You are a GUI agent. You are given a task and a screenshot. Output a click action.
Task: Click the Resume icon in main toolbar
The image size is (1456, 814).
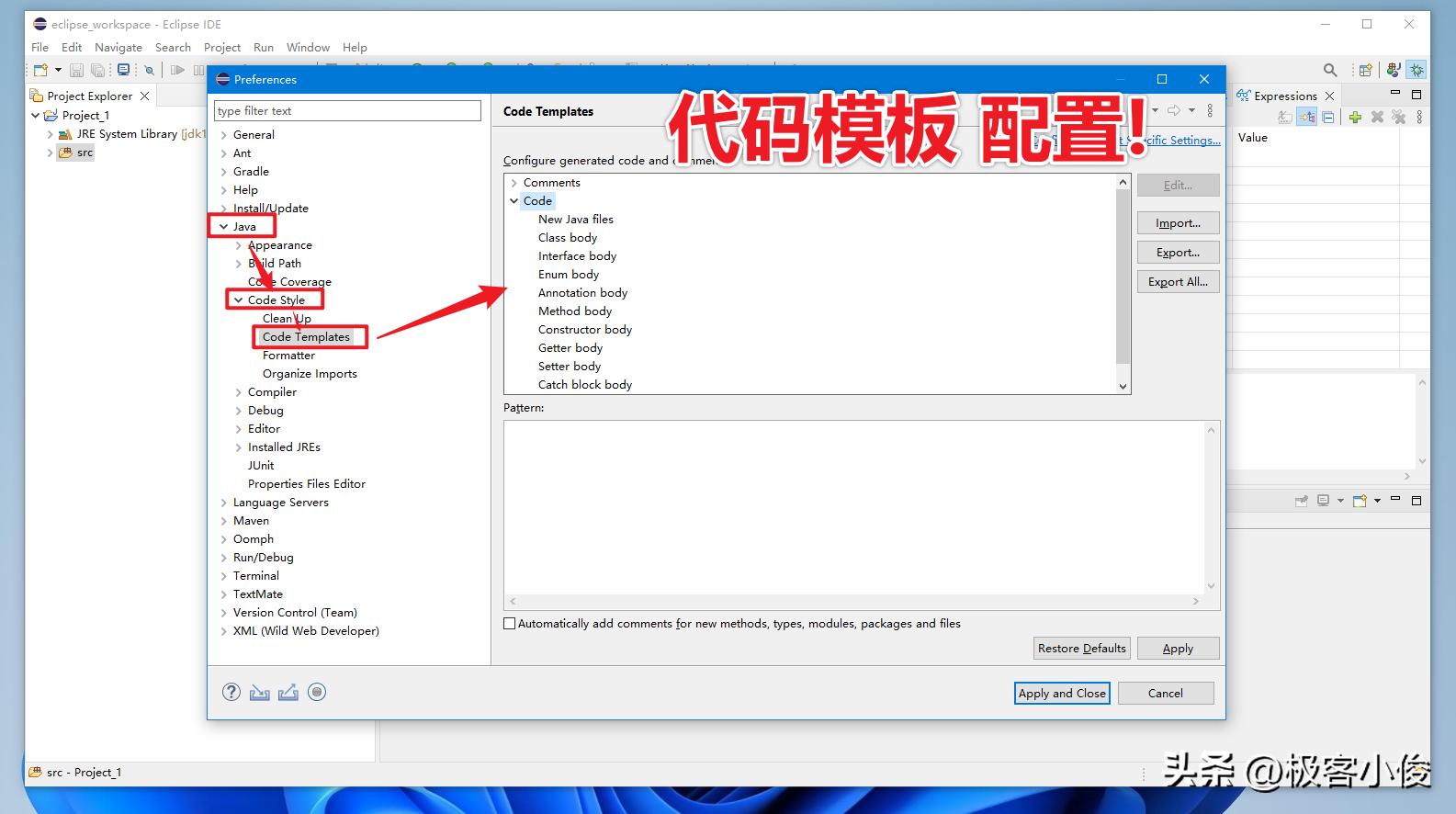pos(177,70)
